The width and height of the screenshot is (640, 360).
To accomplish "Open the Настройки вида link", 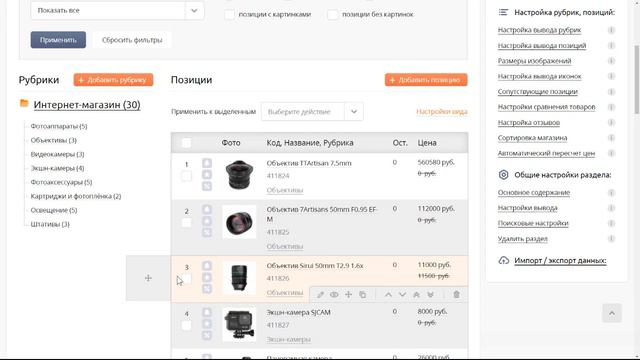I will pyautogui.click(x=442, y=111).
